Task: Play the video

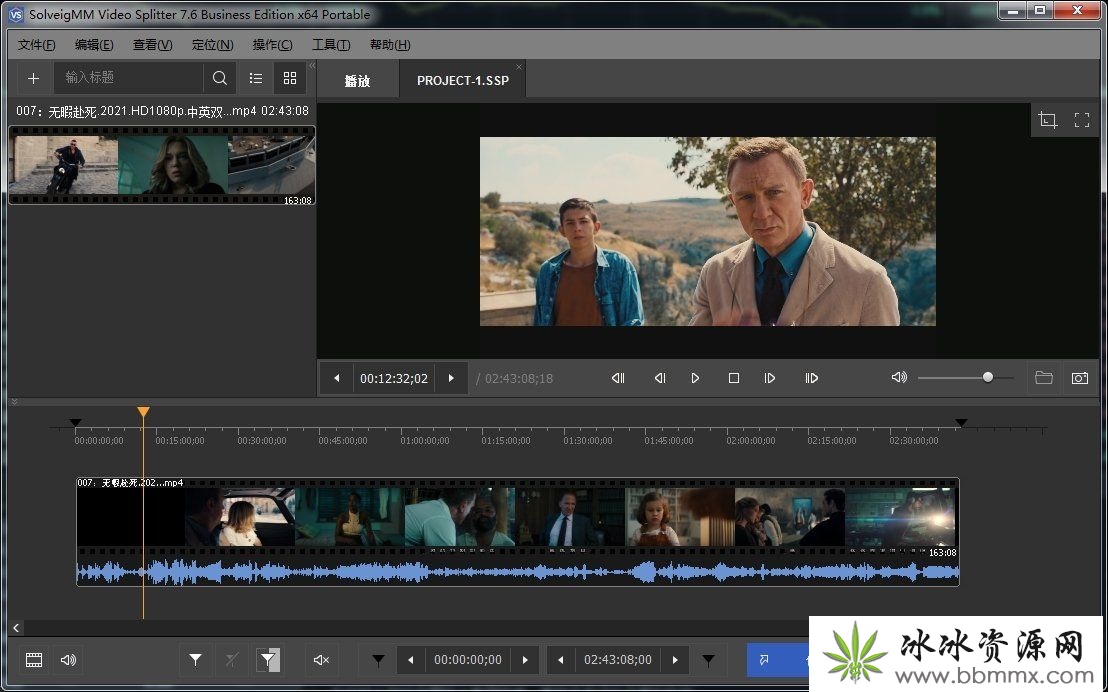Action: point(695,378)
